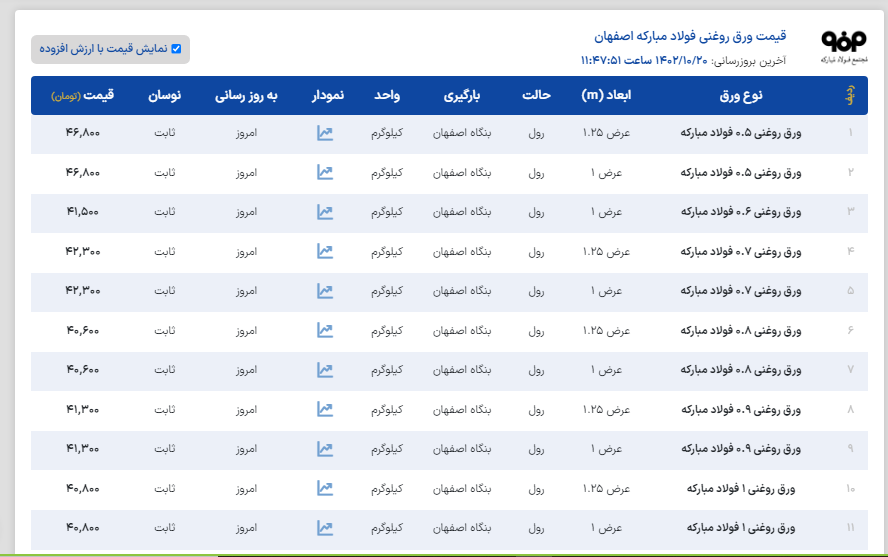Click the 46,800 price in row 1
Image resolution: width=888 pixels, height=557 pixels.
point(84,133)
